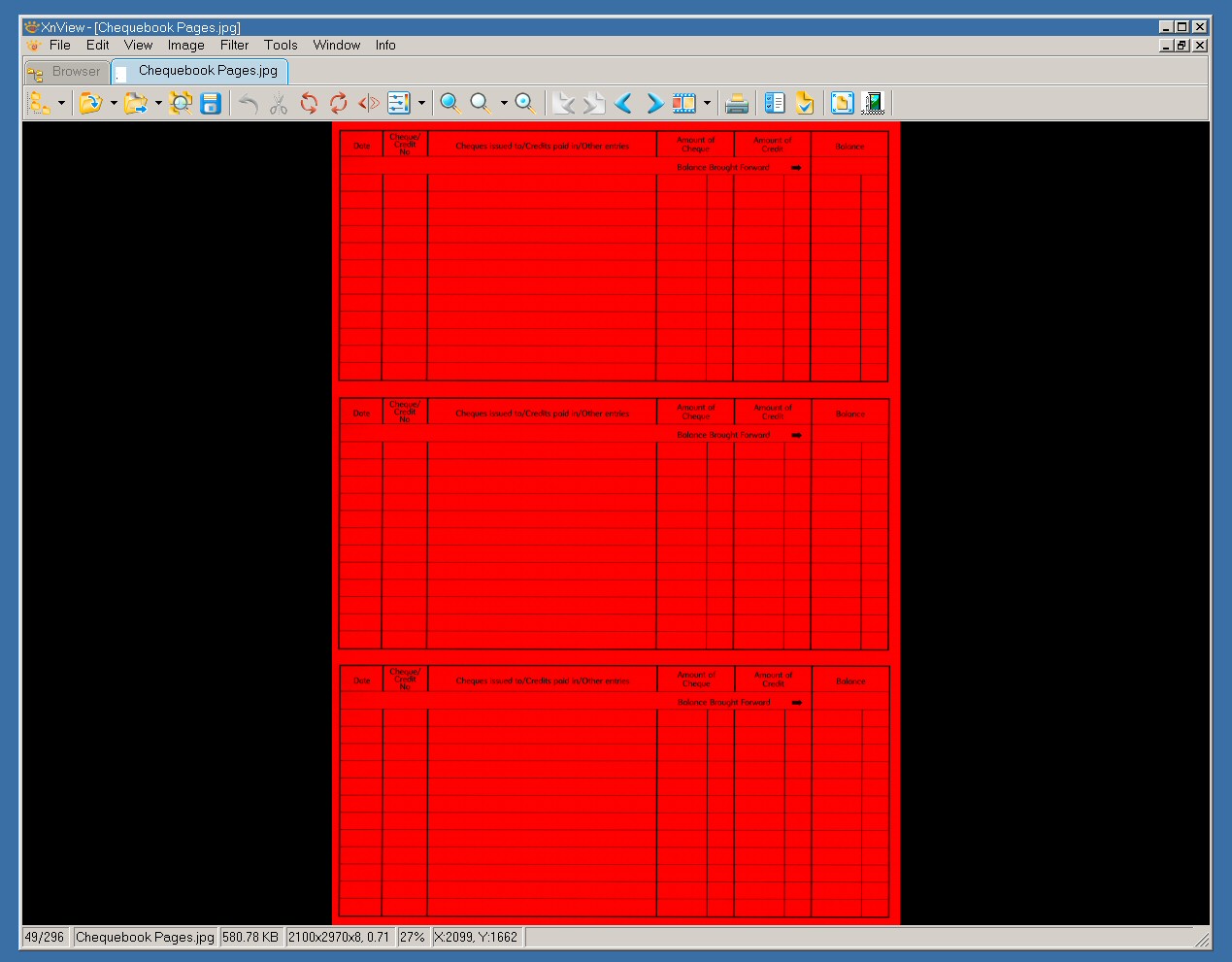This screenshot has width=1232, height=962.
Task: Go to the previous page icon
Action: [564, 103]
